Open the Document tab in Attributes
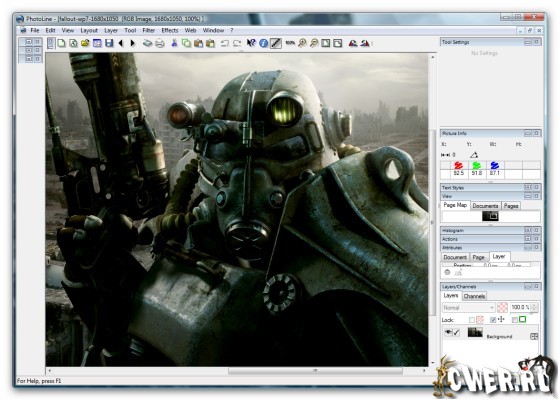The height and width of the screenshot is (401, 560). pos(455,257)
